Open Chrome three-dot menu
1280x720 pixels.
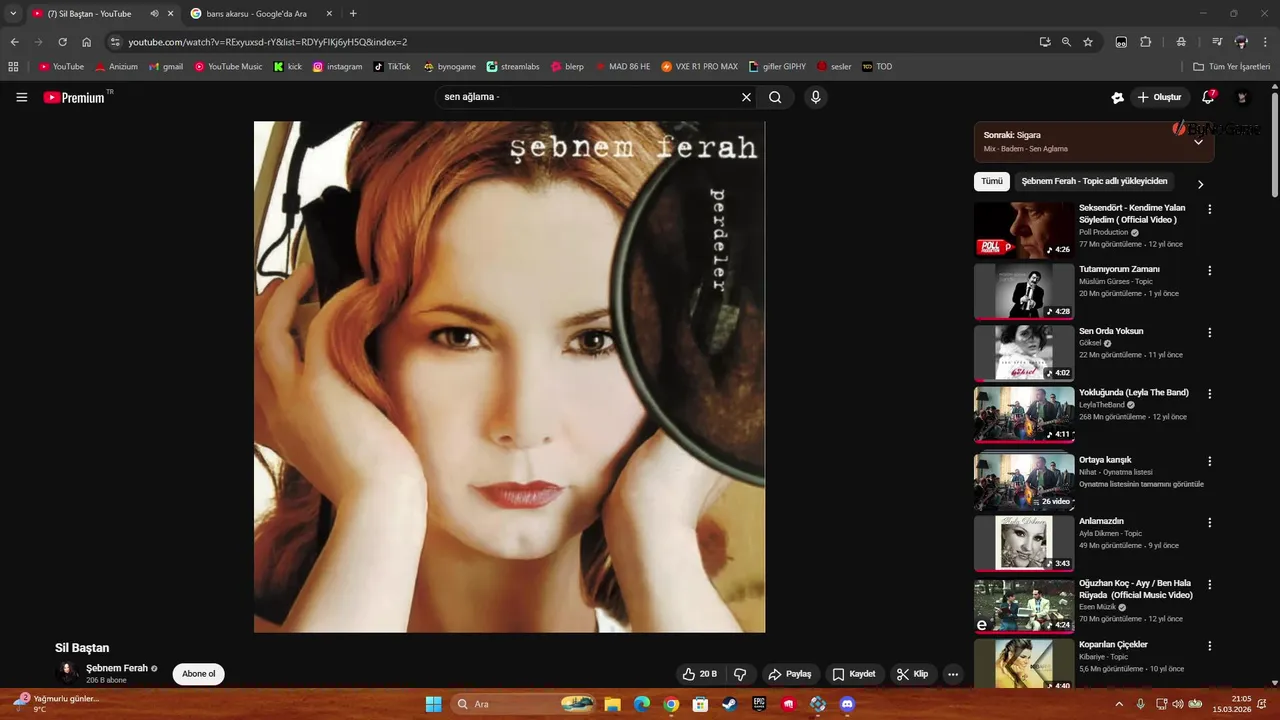[x=1265, y=42]
